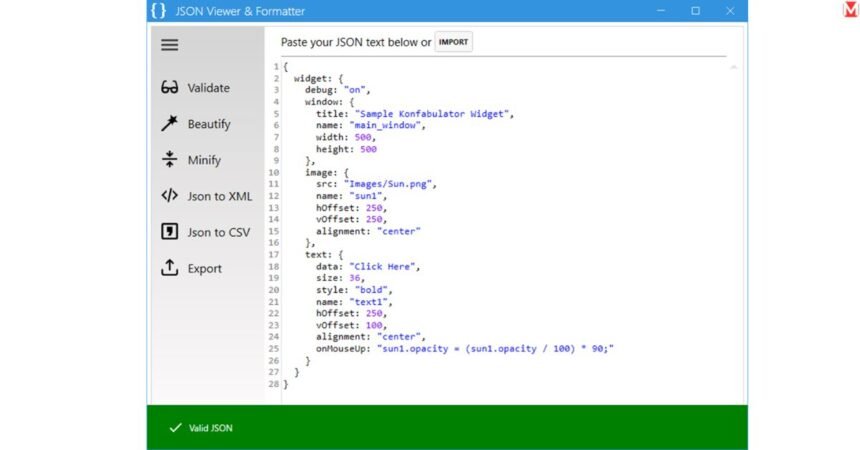Click the "Valid JSON" status text
Screen dimensions: 860x450
(x=211, y=428)
